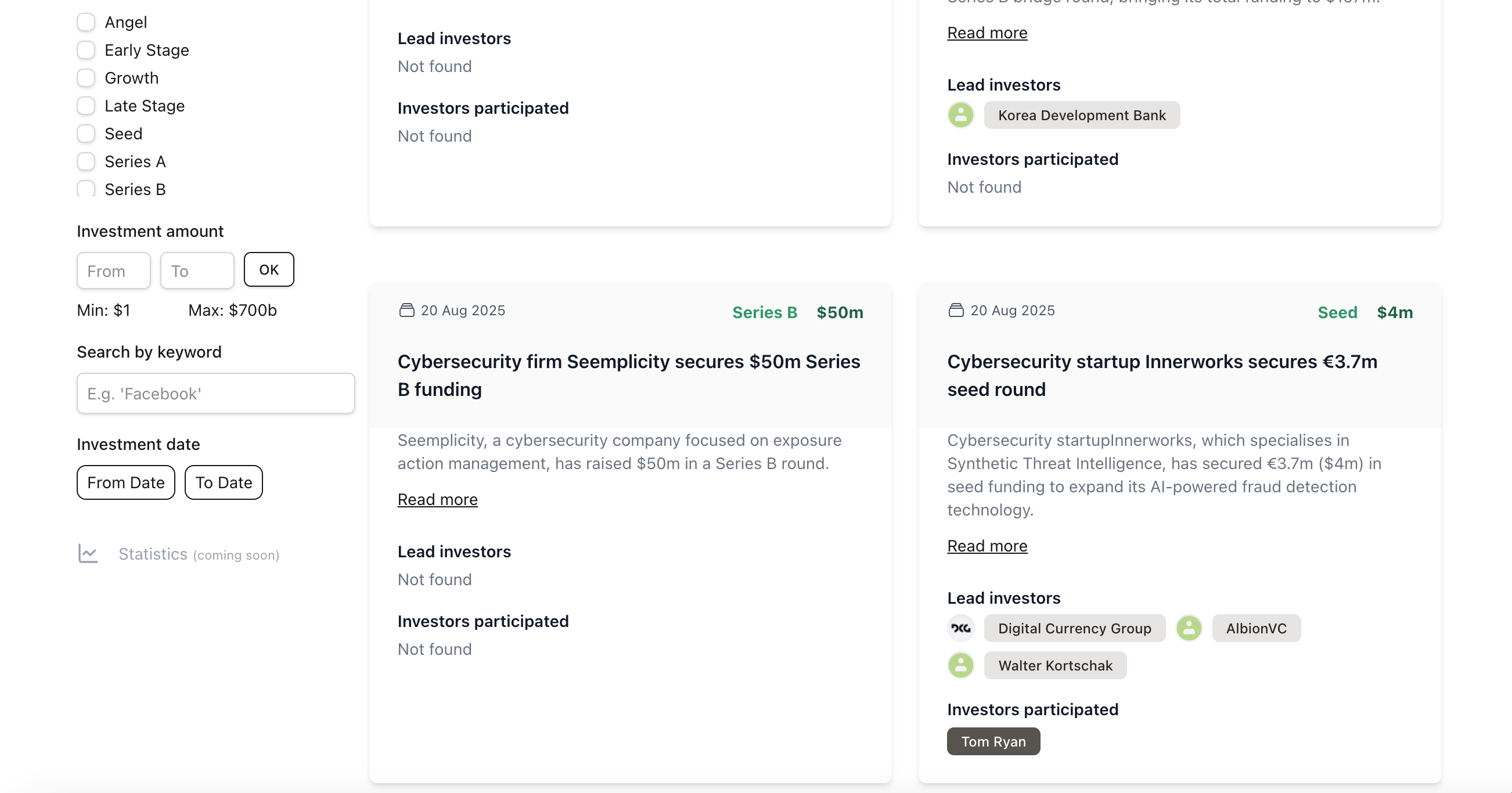Open Read more for Seemplicity article

pyautogui.click(x=437, y=499)
